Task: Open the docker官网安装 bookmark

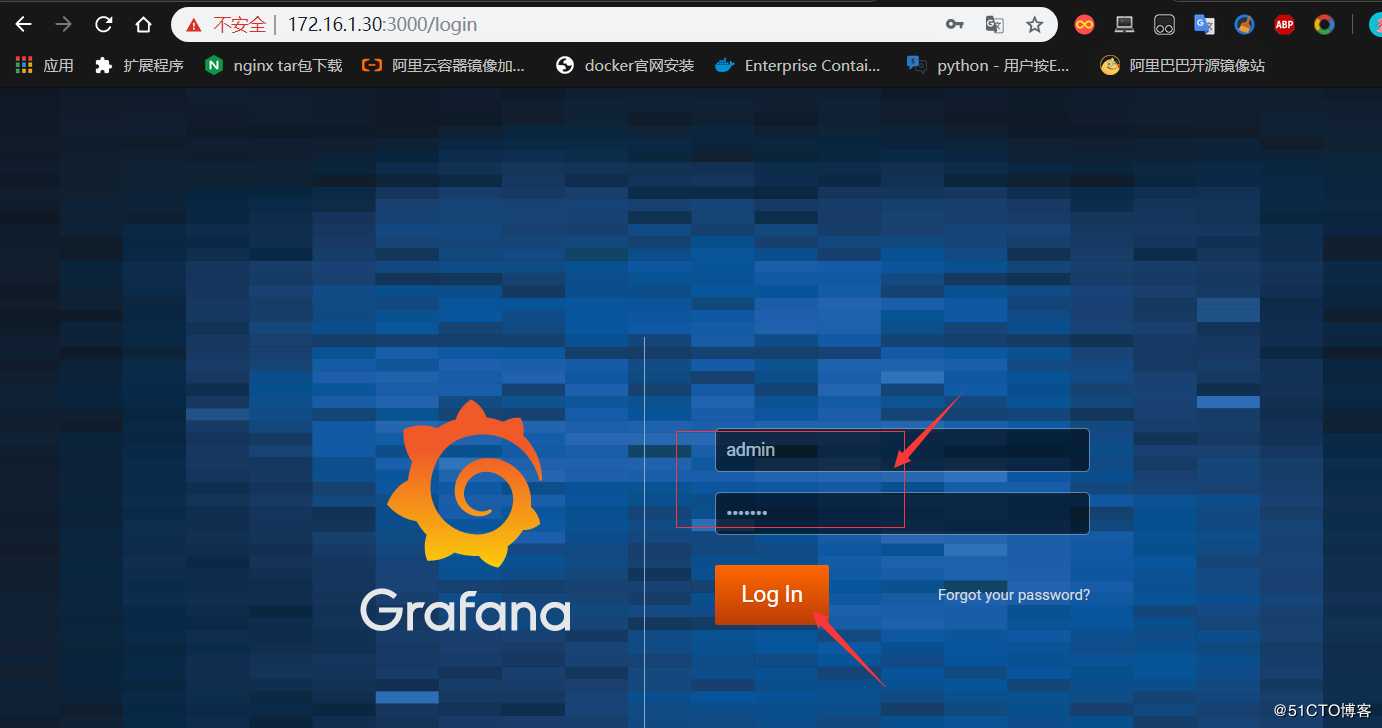Action: (x=625, y=65)
